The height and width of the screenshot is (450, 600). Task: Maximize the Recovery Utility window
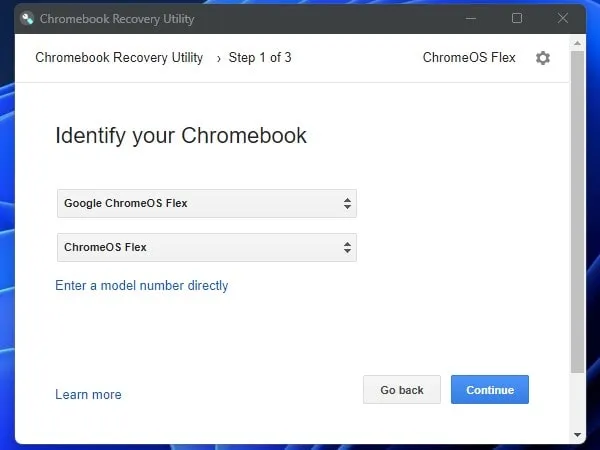coord(517,18)
